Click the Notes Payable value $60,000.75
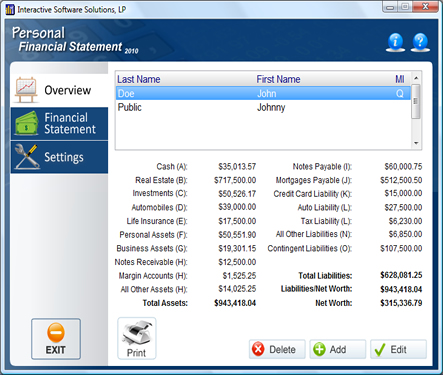443x375 pixels. click(x=403, y=166)
